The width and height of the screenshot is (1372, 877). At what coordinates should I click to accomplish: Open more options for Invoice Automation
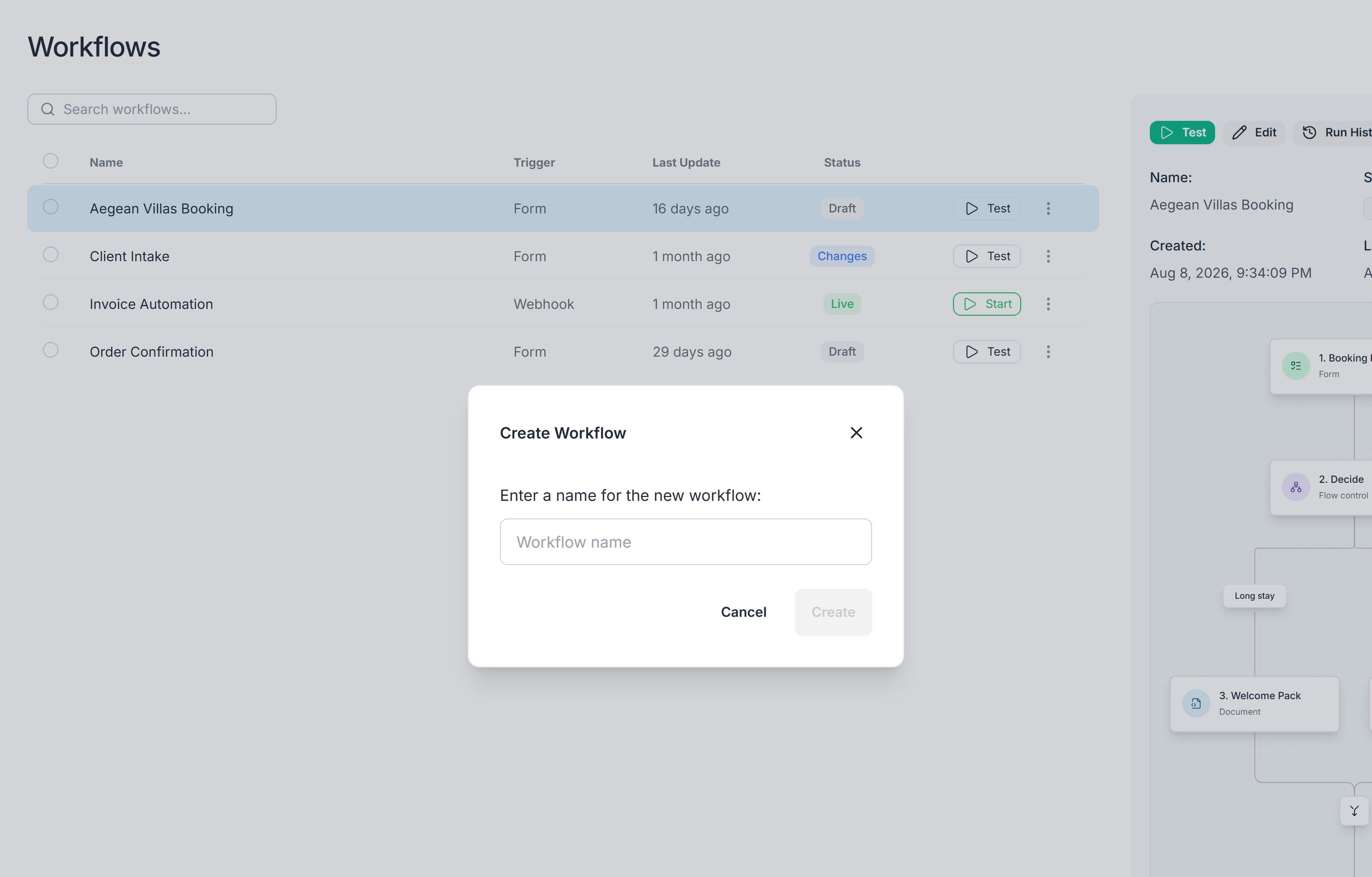(x=1048, y=304)
